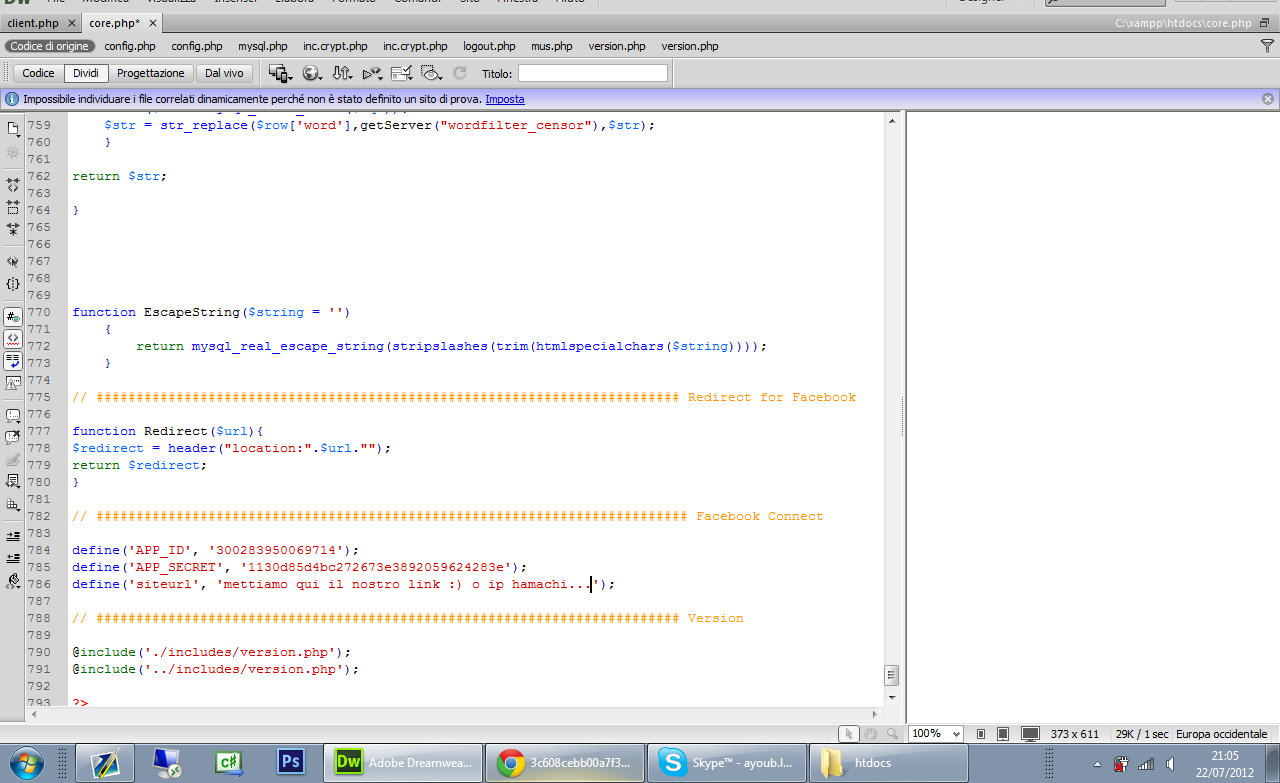Switch to Codice view
The image size is (1280, 783).
[39, 73]
